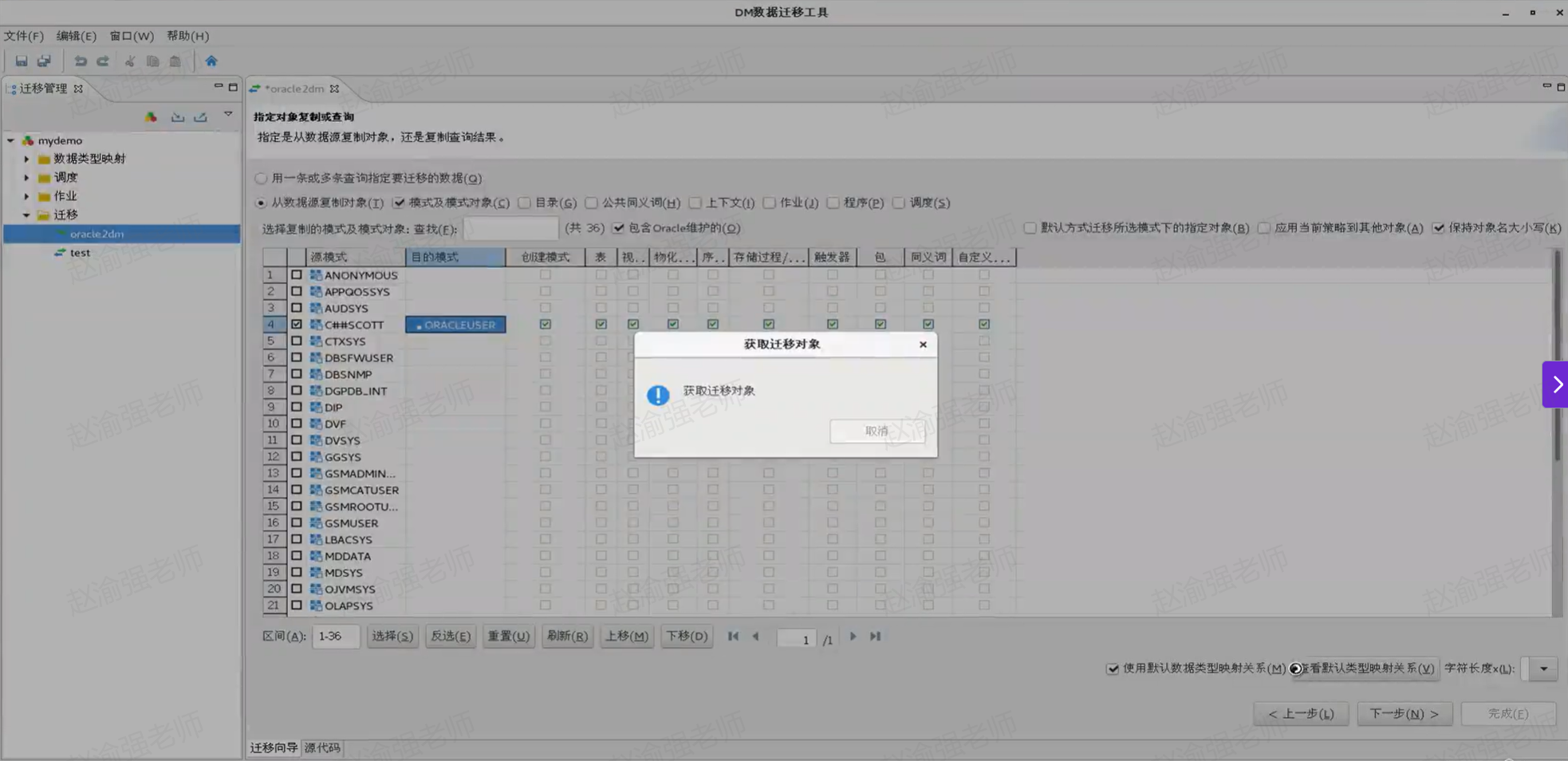Click 上一步(L) button
The image size is (1568, 761).
1301,713
